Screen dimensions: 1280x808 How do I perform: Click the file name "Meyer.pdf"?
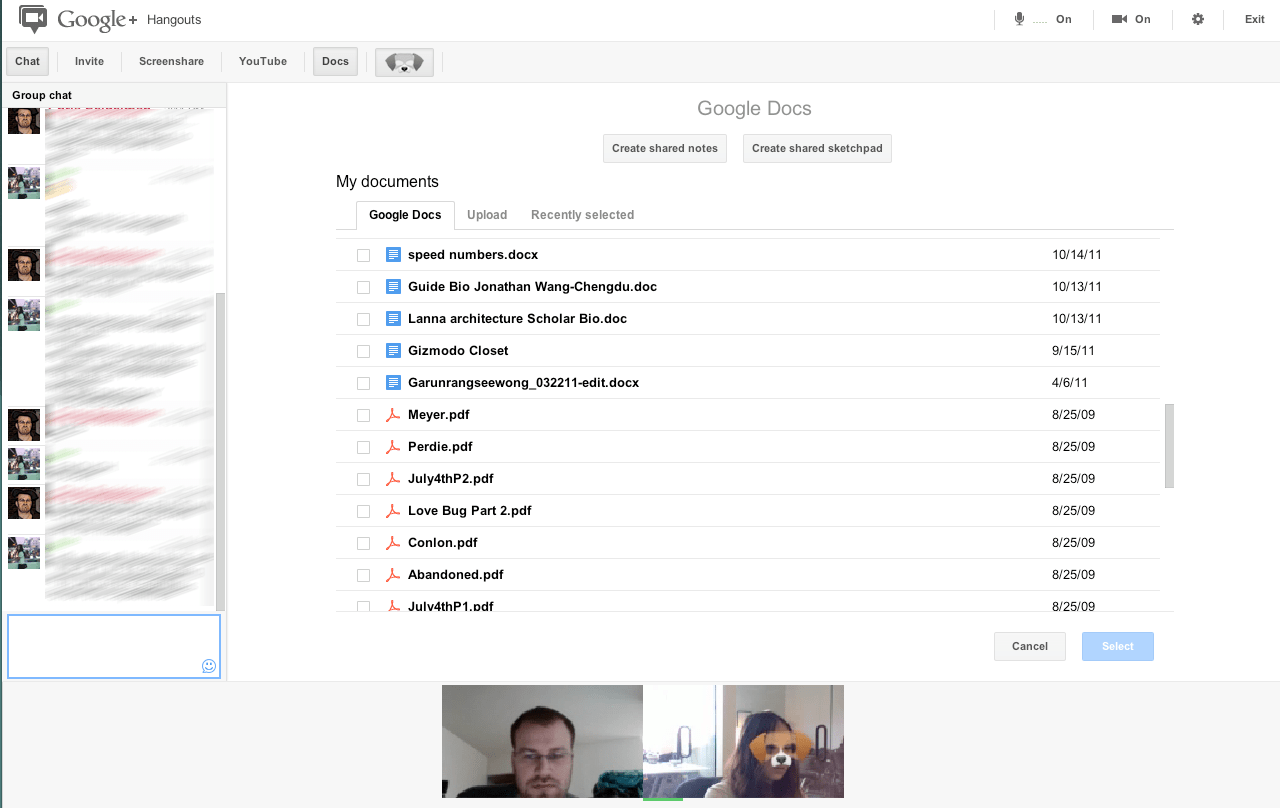pyautogui.click(x=439, y=415)
